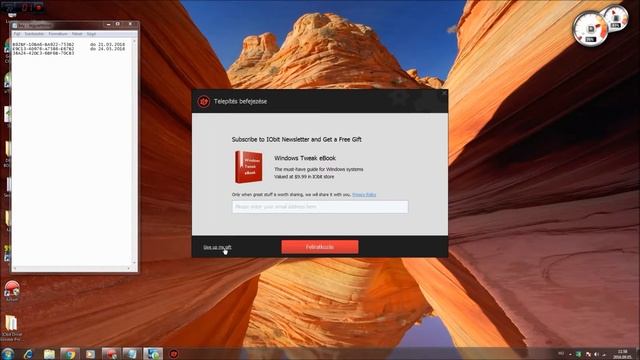Screen dimensions: 640x360
Task: Switch to the Notepad taskbar button
Action: click(x=132, y=354)
